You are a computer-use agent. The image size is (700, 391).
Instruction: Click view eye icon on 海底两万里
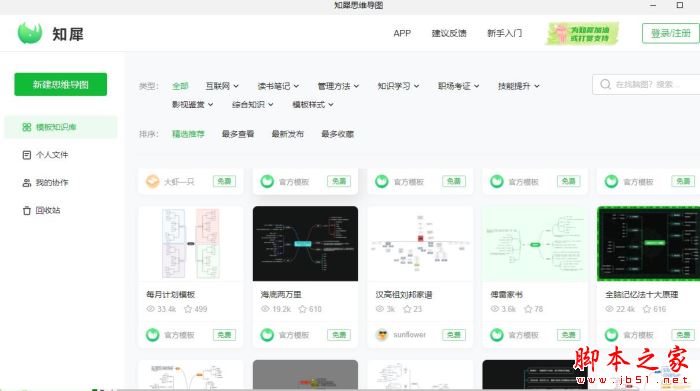coord(265,309)
